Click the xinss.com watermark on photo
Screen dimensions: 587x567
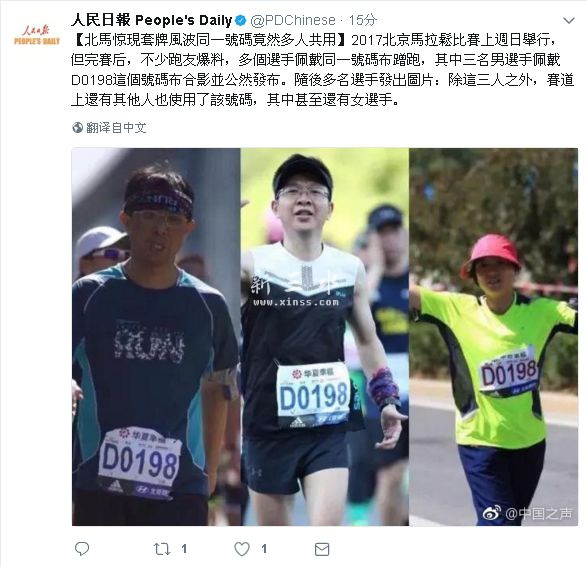tap(296, 302)
